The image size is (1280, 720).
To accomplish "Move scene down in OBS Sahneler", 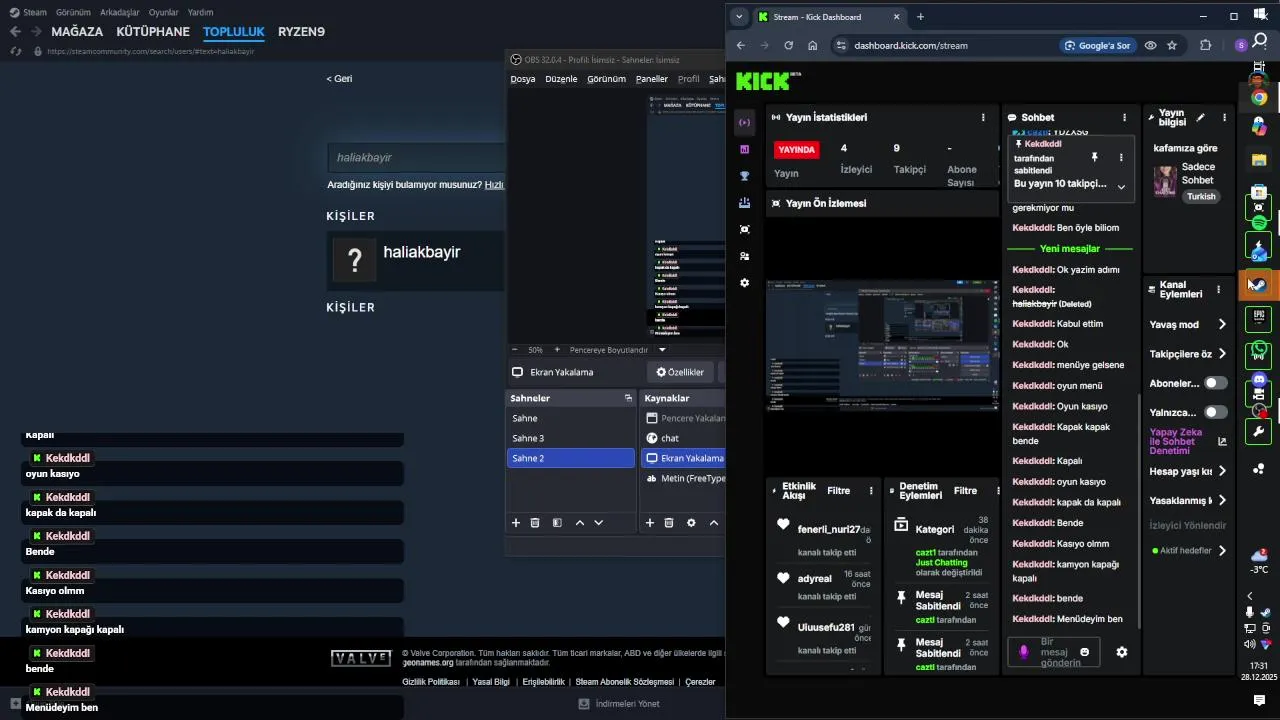I will click(x=599, y=523).
